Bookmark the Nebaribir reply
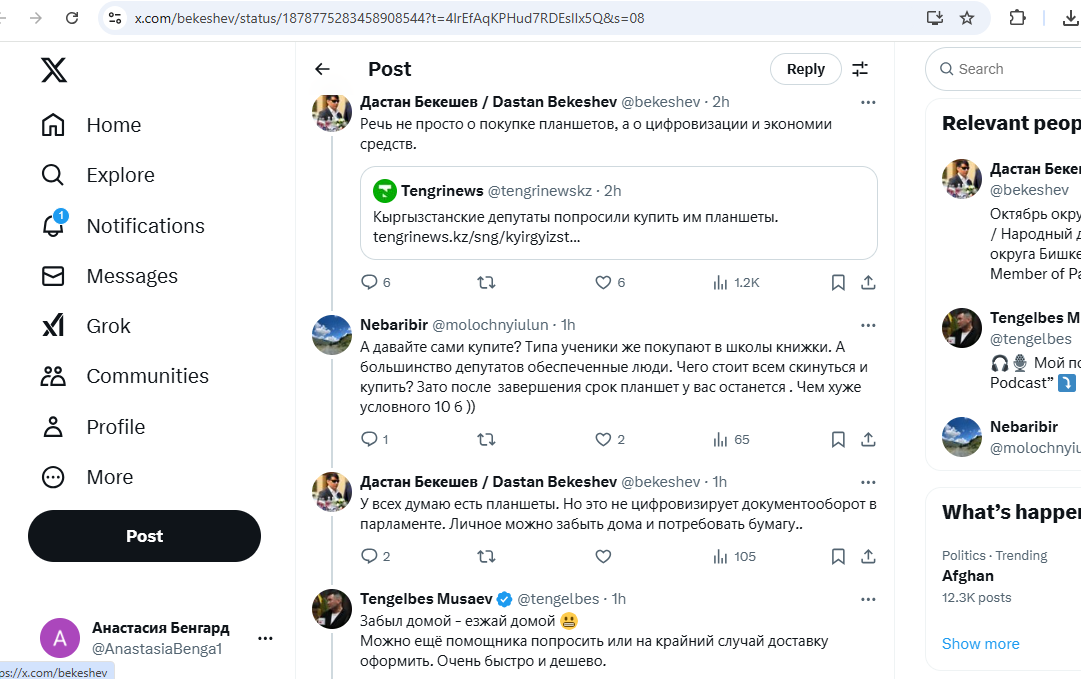This screenshot has height=679, width=1081. coord(839,439)
